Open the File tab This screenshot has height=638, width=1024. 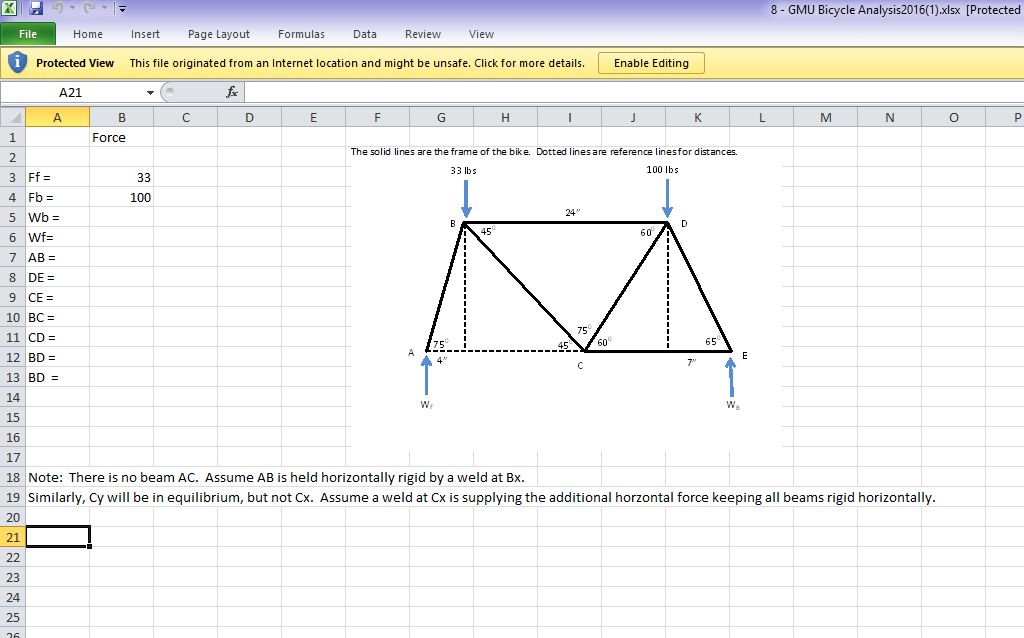[28, 34]
